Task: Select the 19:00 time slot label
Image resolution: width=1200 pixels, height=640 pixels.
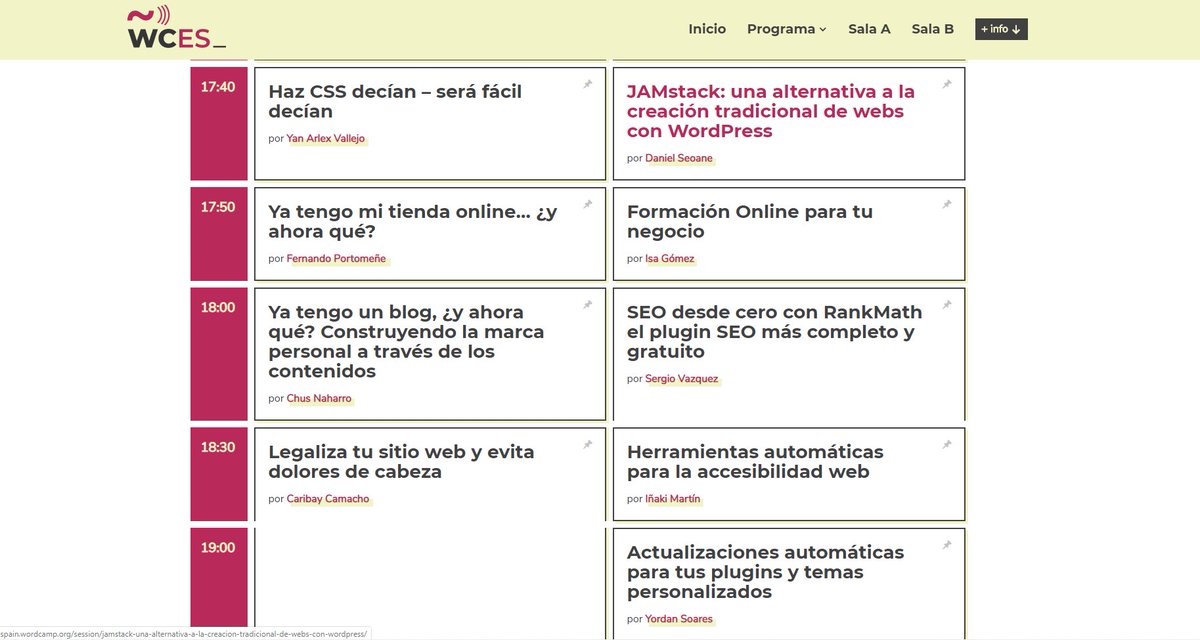Action: click(218, 547)
